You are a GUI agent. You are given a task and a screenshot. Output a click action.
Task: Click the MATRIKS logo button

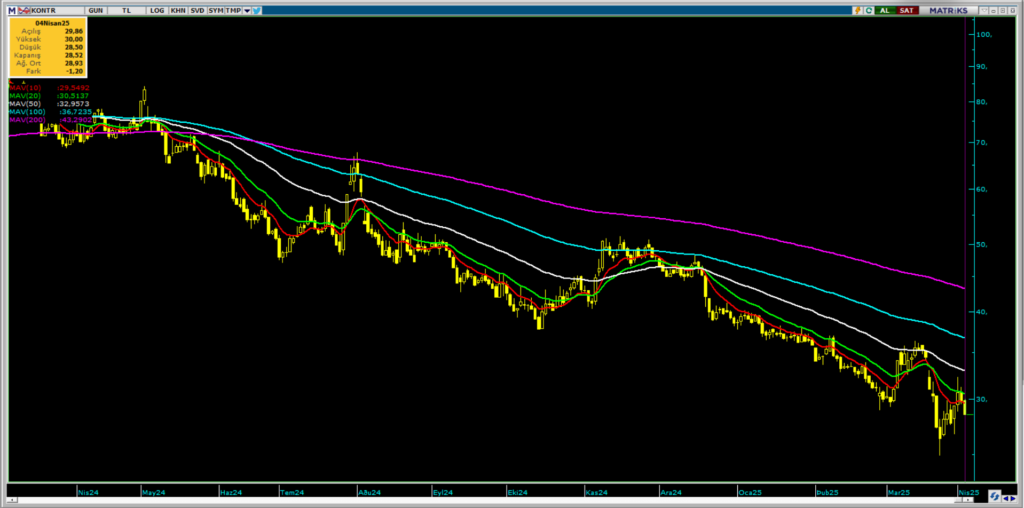pos(948,10)
